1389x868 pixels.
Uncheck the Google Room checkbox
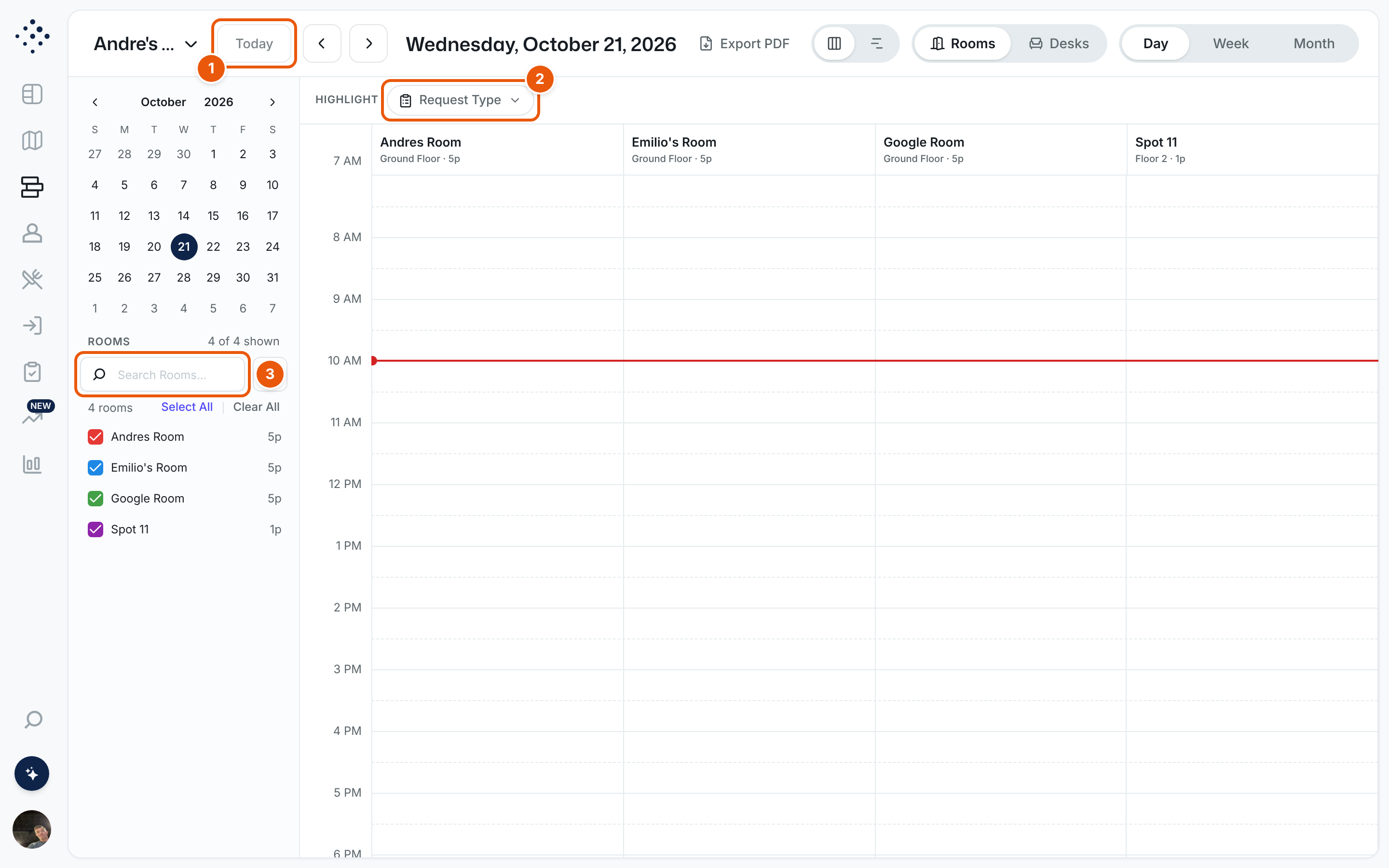[x=95, y=499]
